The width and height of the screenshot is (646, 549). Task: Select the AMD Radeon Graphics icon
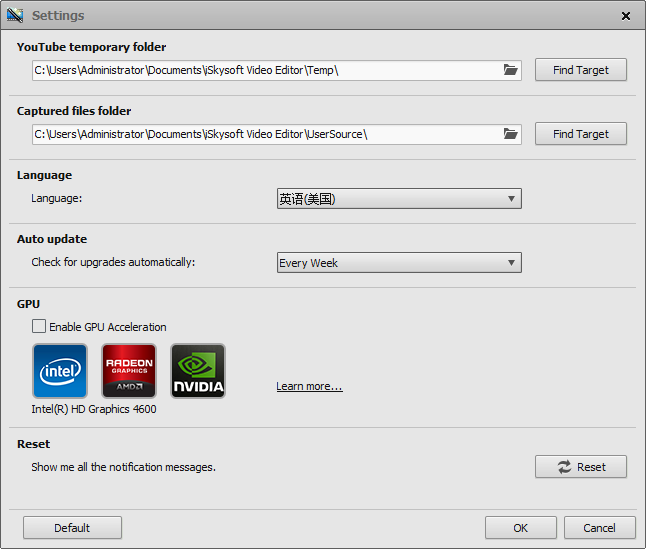pyautogui.click(x=129, y=371)
